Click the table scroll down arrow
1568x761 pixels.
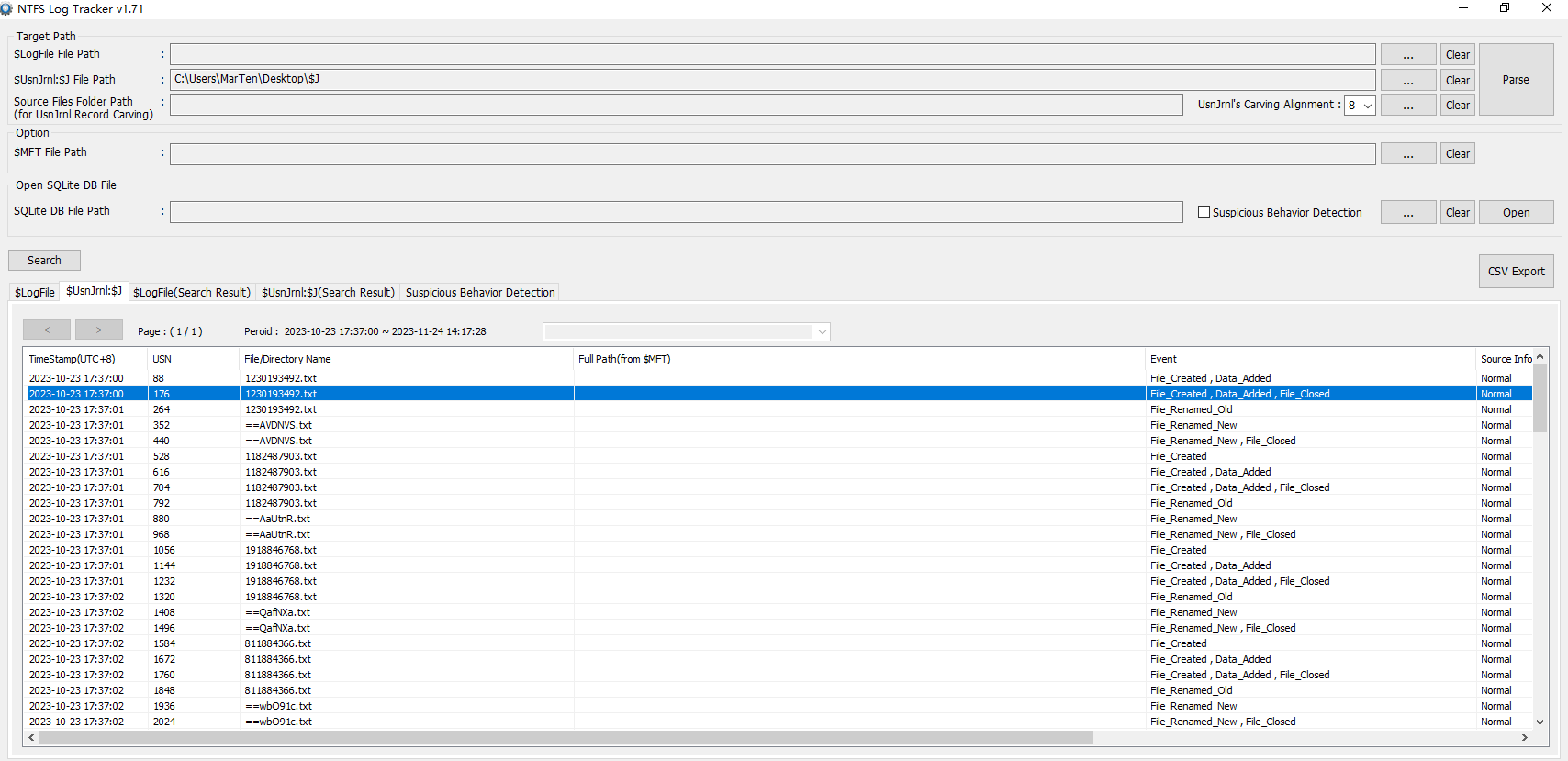(1540, 722)
